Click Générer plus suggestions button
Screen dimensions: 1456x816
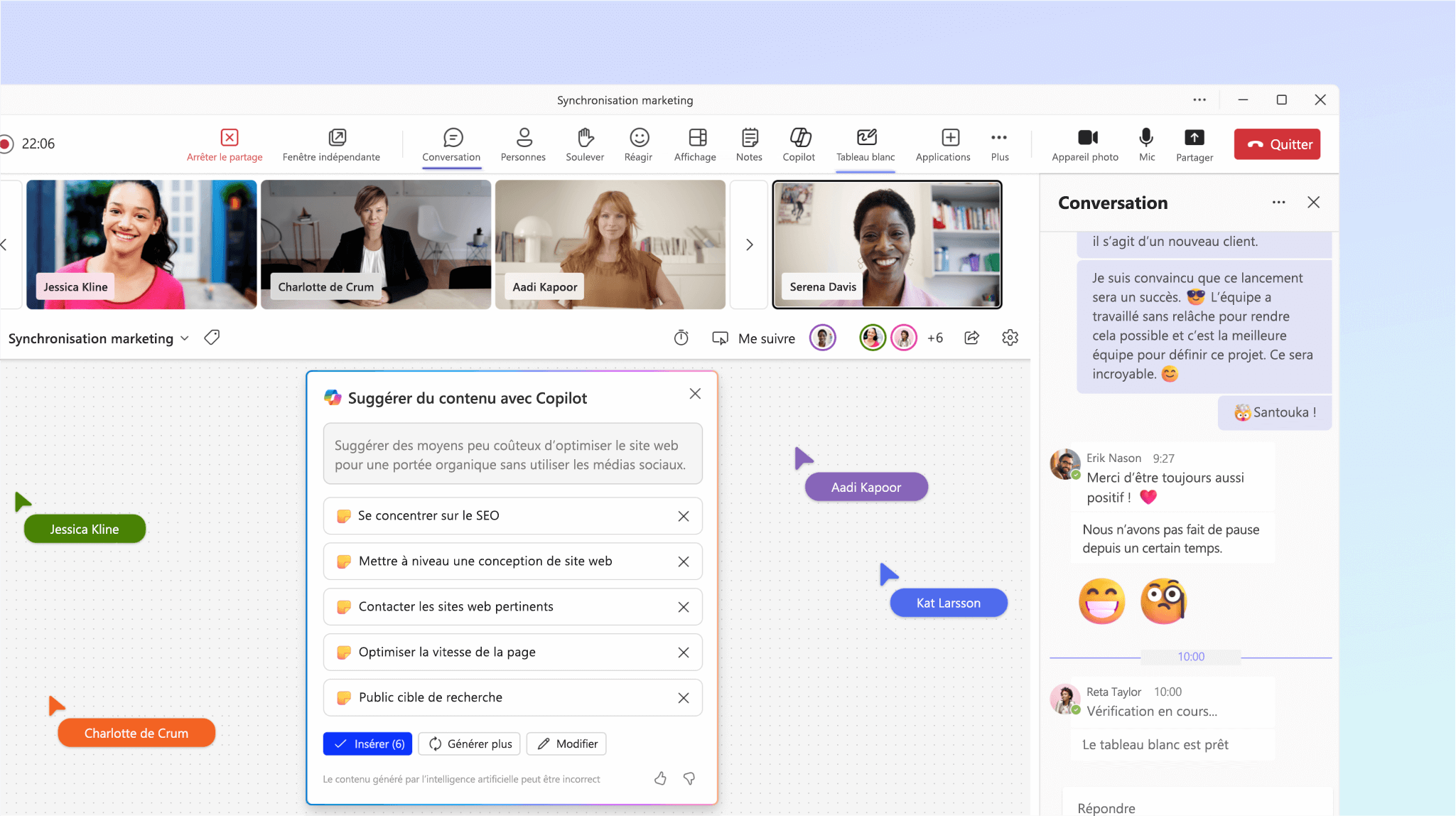pos(470,744)
